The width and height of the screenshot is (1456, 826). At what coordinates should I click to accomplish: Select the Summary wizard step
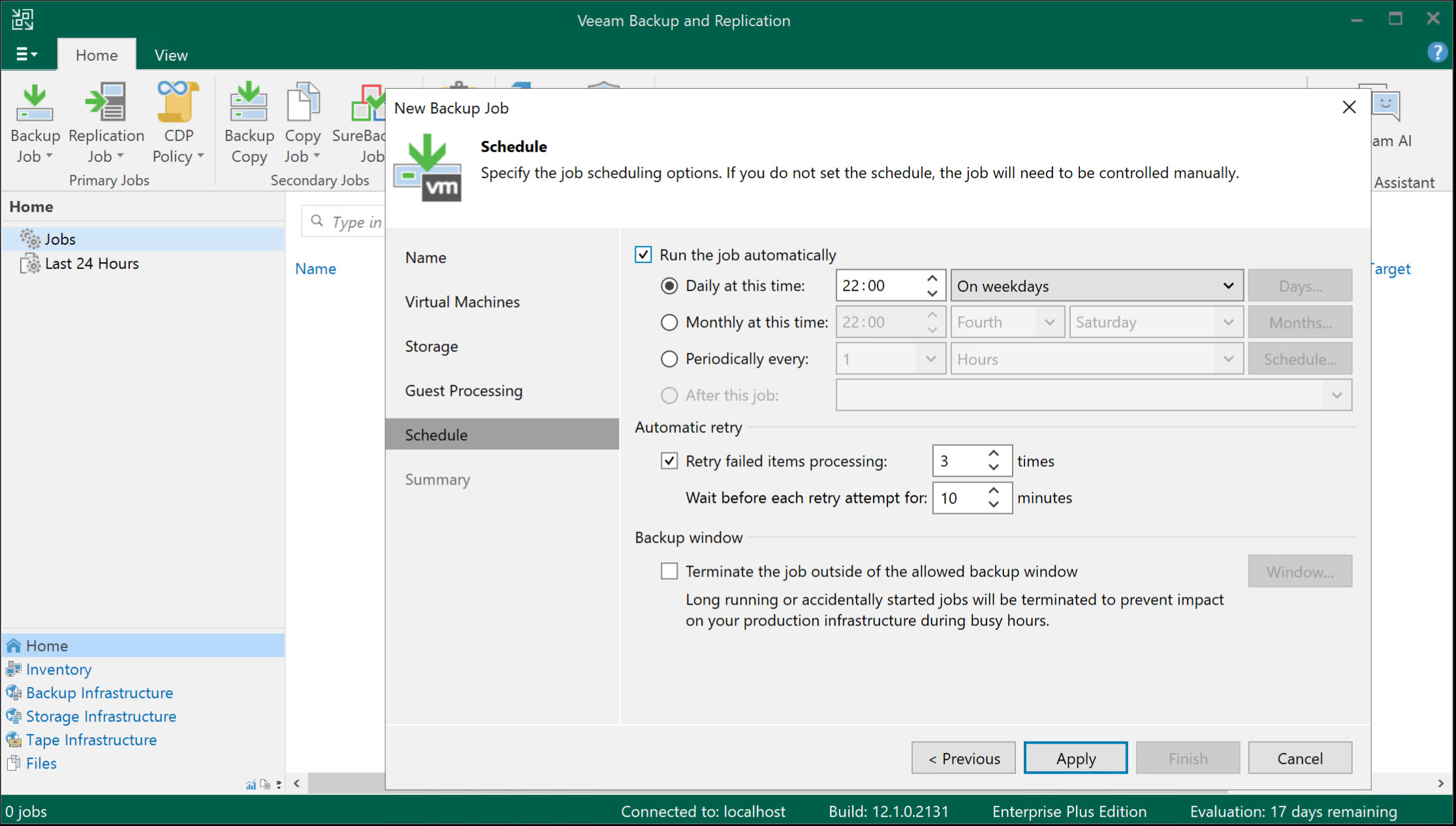(437, 479)
